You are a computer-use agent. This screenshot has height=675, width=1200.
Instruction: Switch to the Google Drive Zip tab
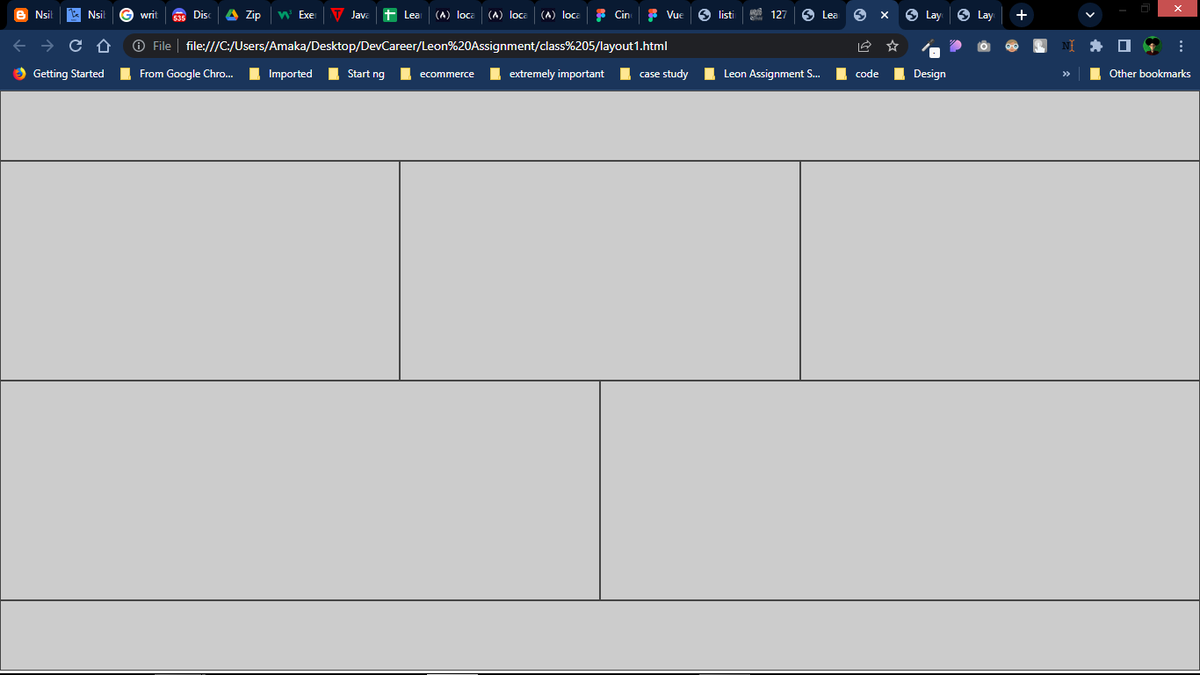[243, 15]
